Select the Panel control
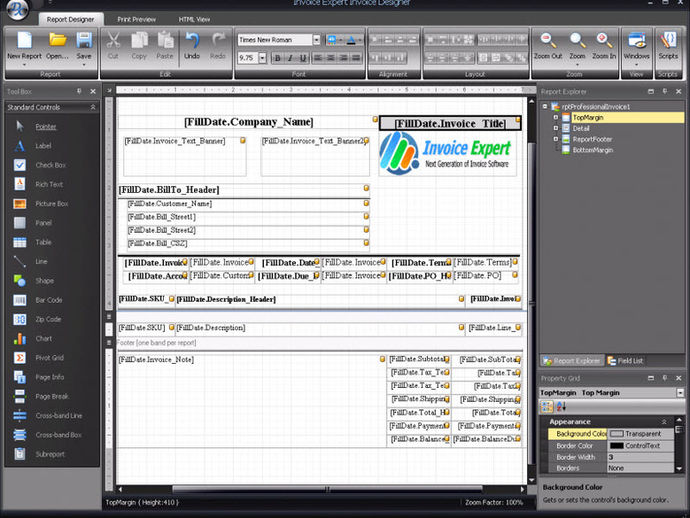The image size is (690, 518). 44,223
